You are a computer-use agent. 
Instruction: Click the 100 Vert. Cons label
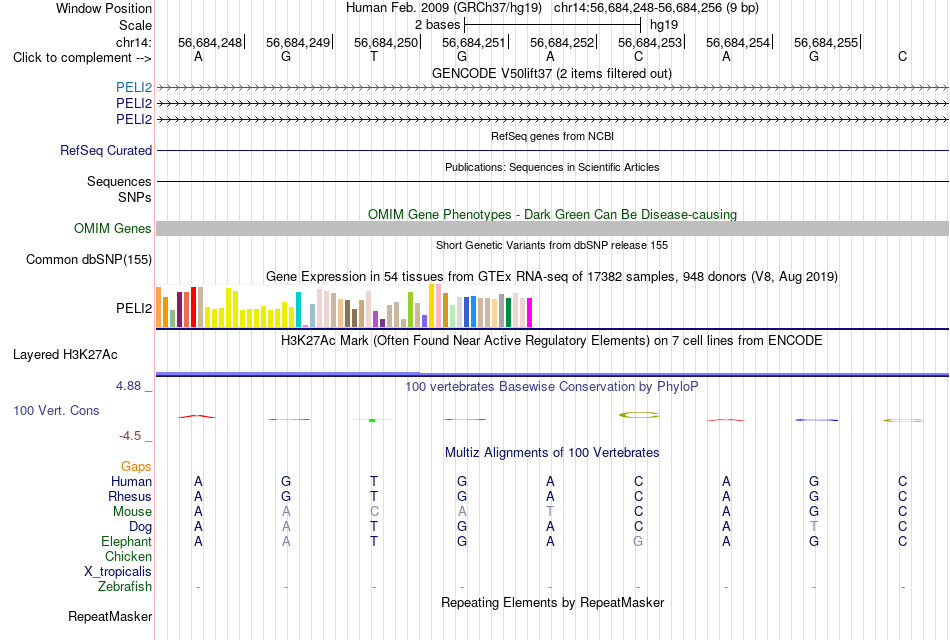point(56,410)
